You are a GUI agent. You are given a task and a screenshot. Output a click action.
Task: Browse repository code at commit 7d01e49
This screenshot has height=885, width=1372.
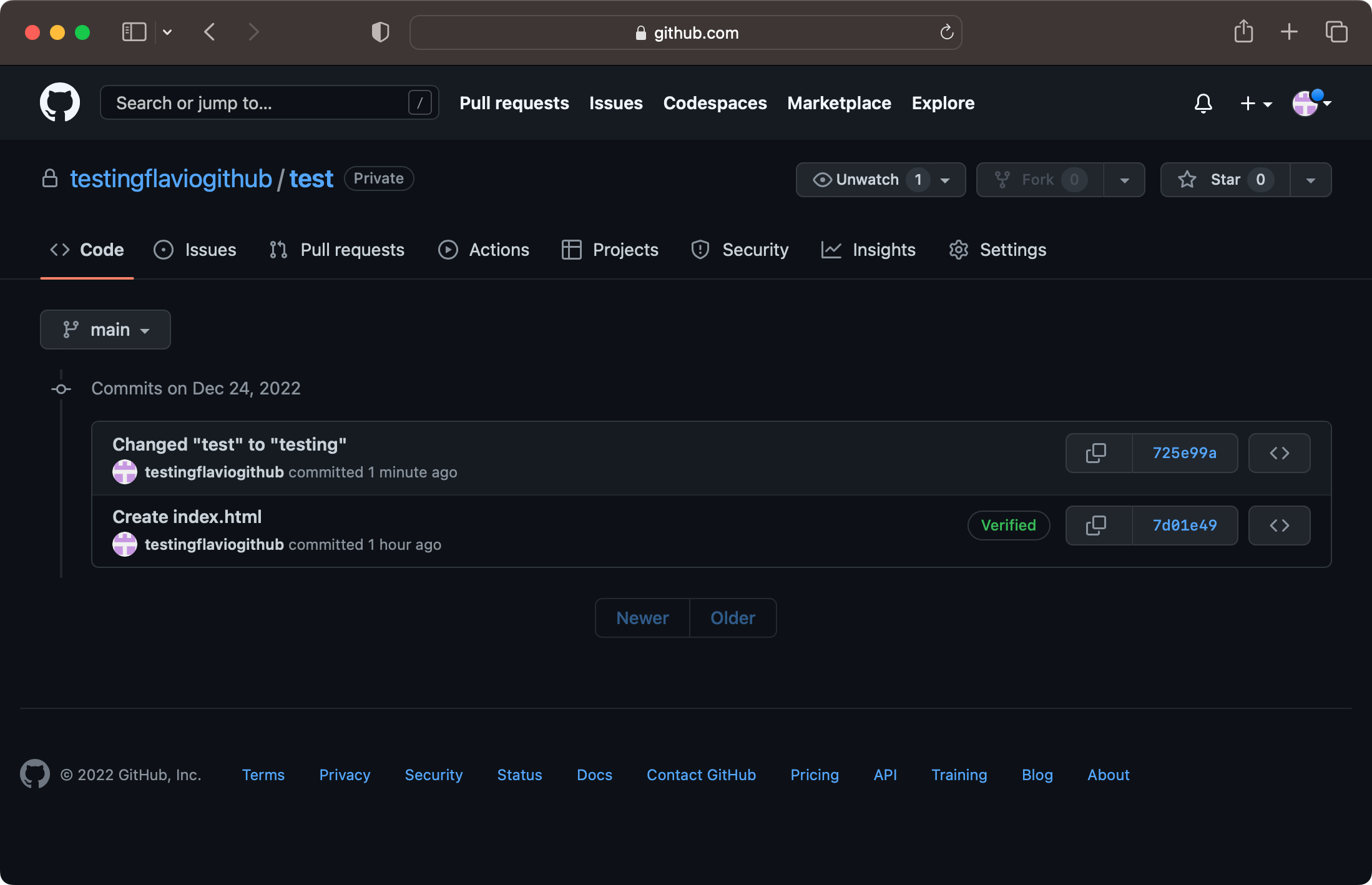point(1278,525)
